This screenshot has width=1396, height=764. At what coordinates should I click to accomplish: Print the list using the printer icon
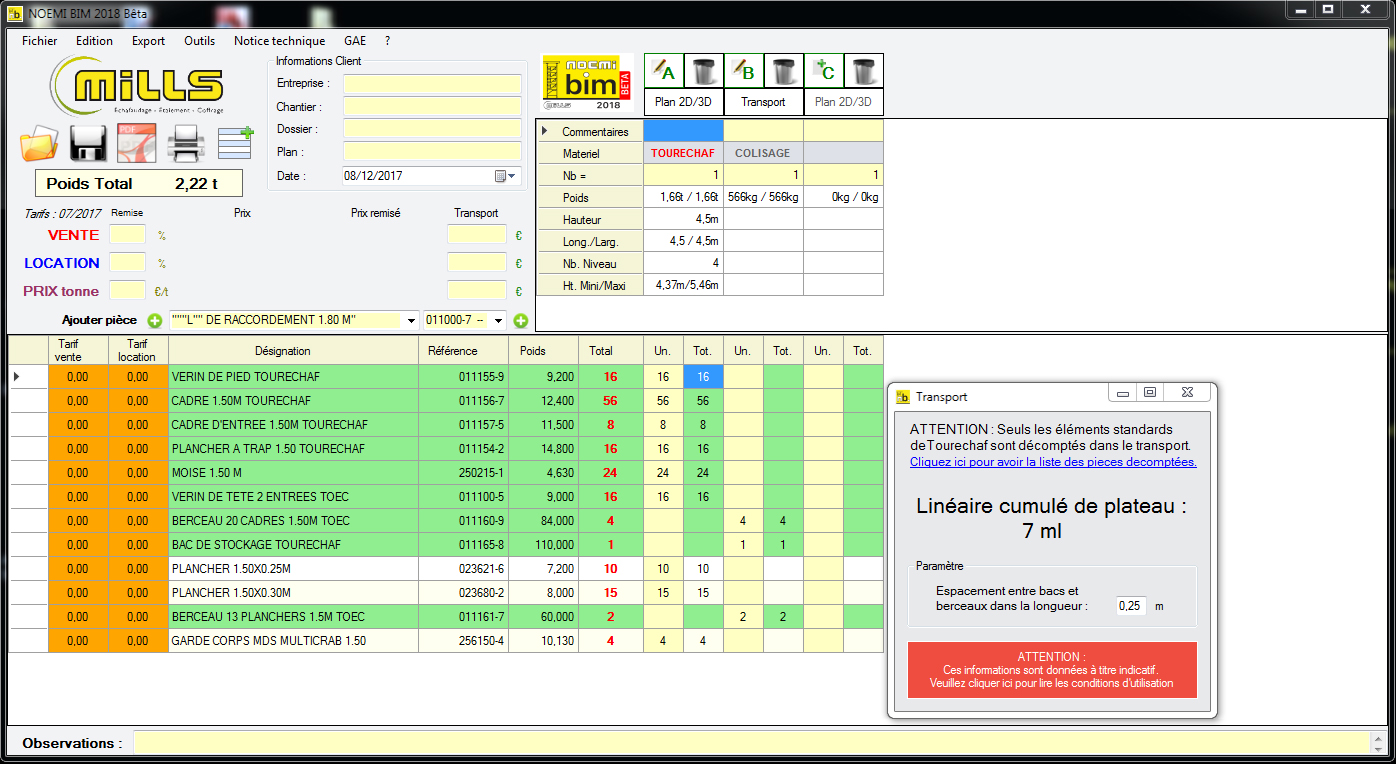[186, 143]
